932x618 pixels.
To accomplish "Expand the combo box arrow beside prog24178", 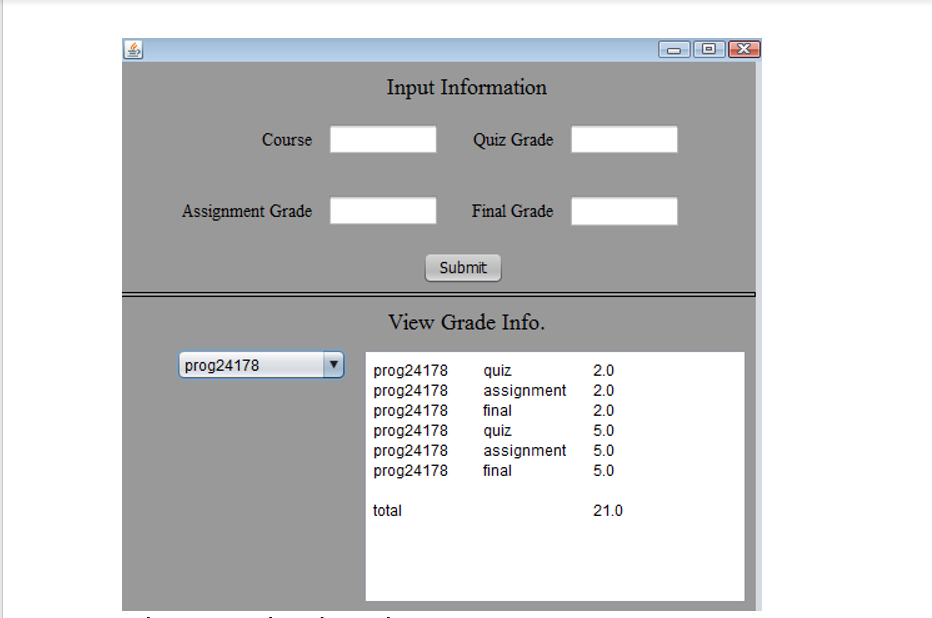I will 334,365.
